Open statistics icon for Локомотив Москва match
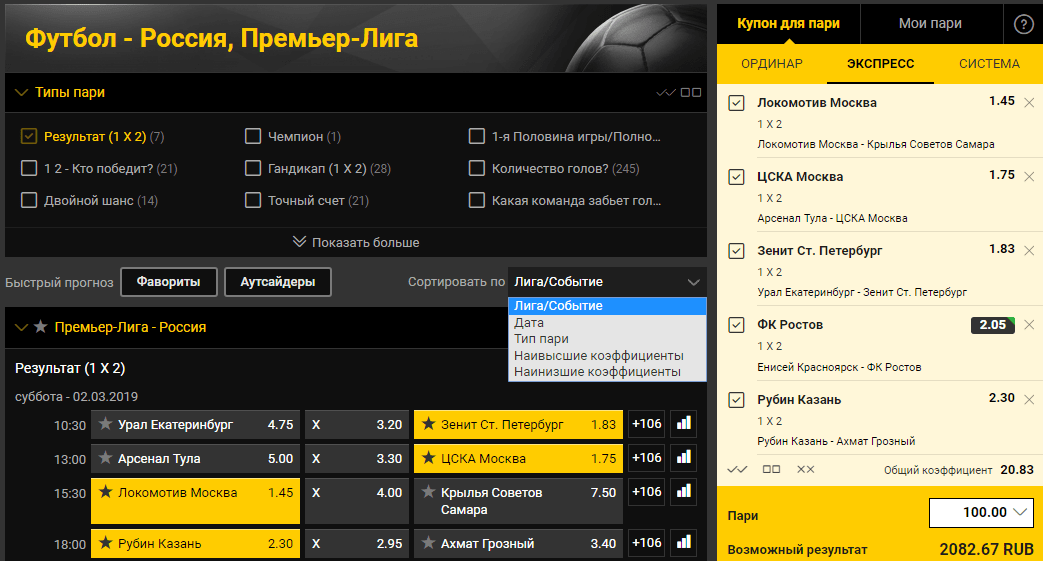 coord(684,492)
